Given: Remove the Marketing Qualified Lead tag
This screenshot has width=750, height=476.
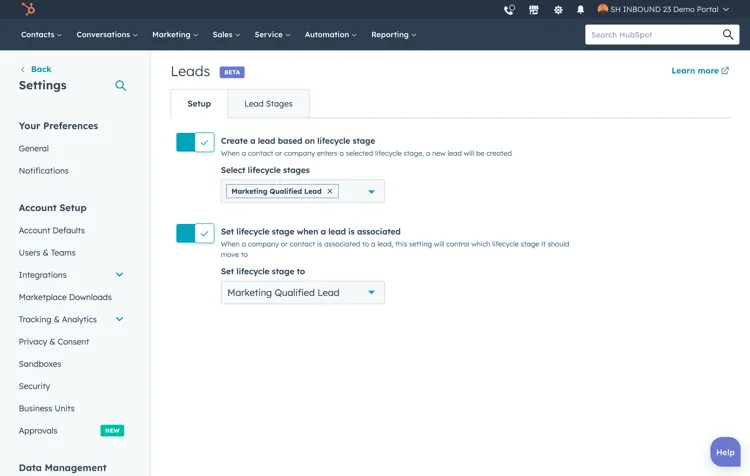Looking at the screenshot, I should pyautogui.click(x=330, y=191).
